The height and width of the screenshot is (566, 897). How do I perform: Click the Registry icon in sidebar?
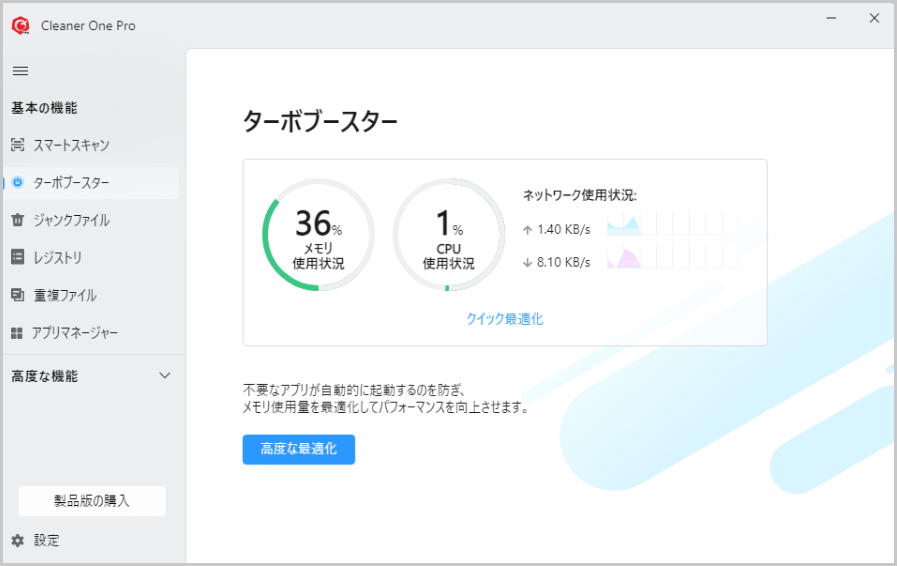[x=18, y=257]
